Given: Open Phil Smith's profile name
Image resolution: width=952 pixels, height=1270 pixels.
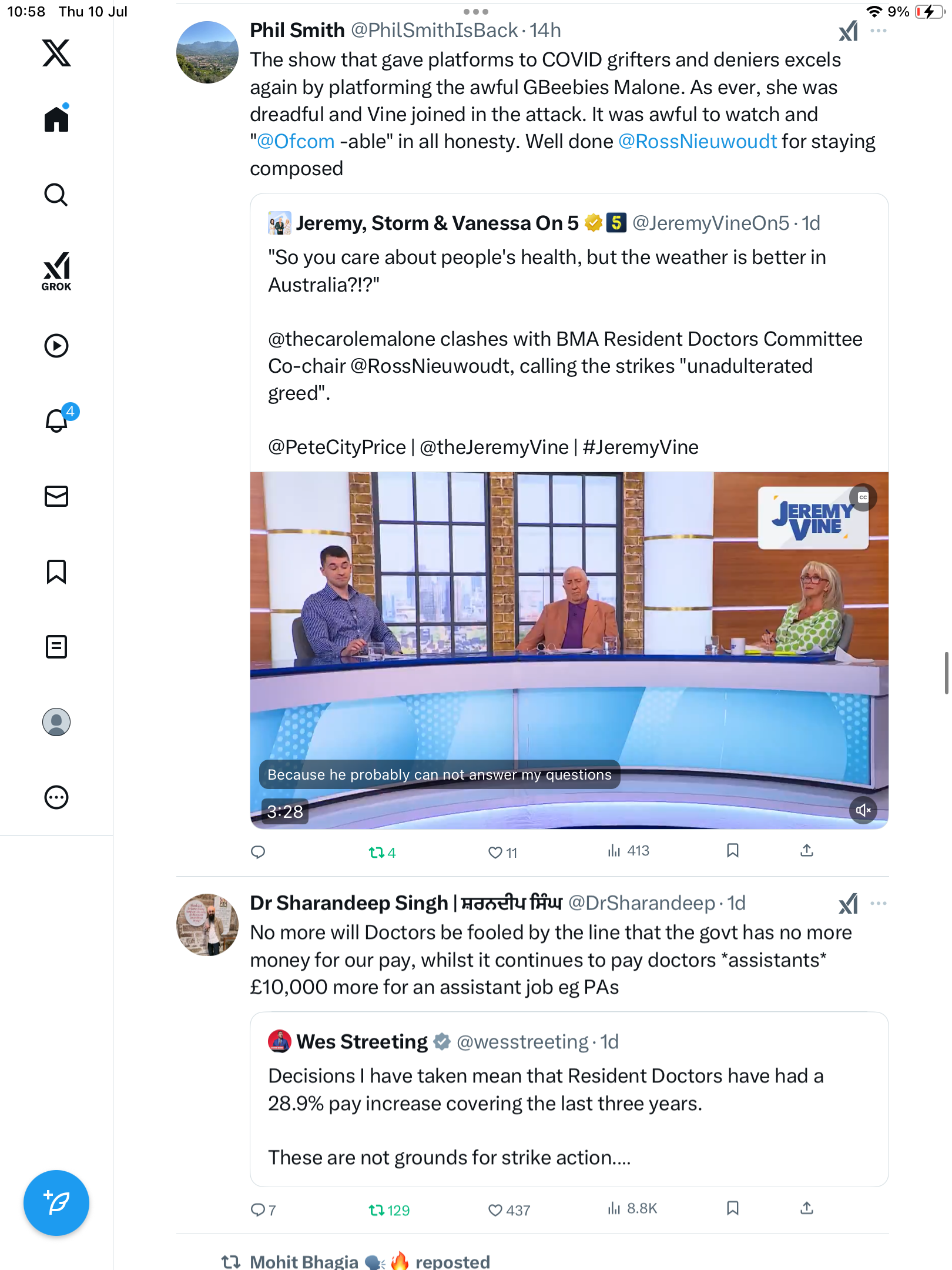Looking at the screenshot, I should coord(297,30).
